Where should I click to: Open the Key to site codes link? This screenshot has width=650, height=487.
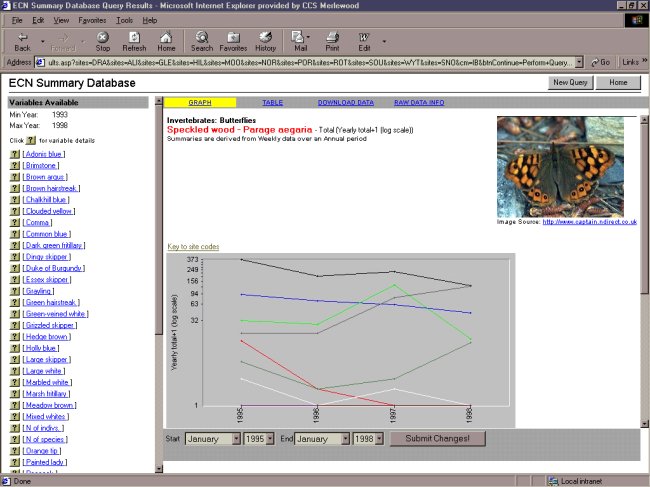pos(193,246)
